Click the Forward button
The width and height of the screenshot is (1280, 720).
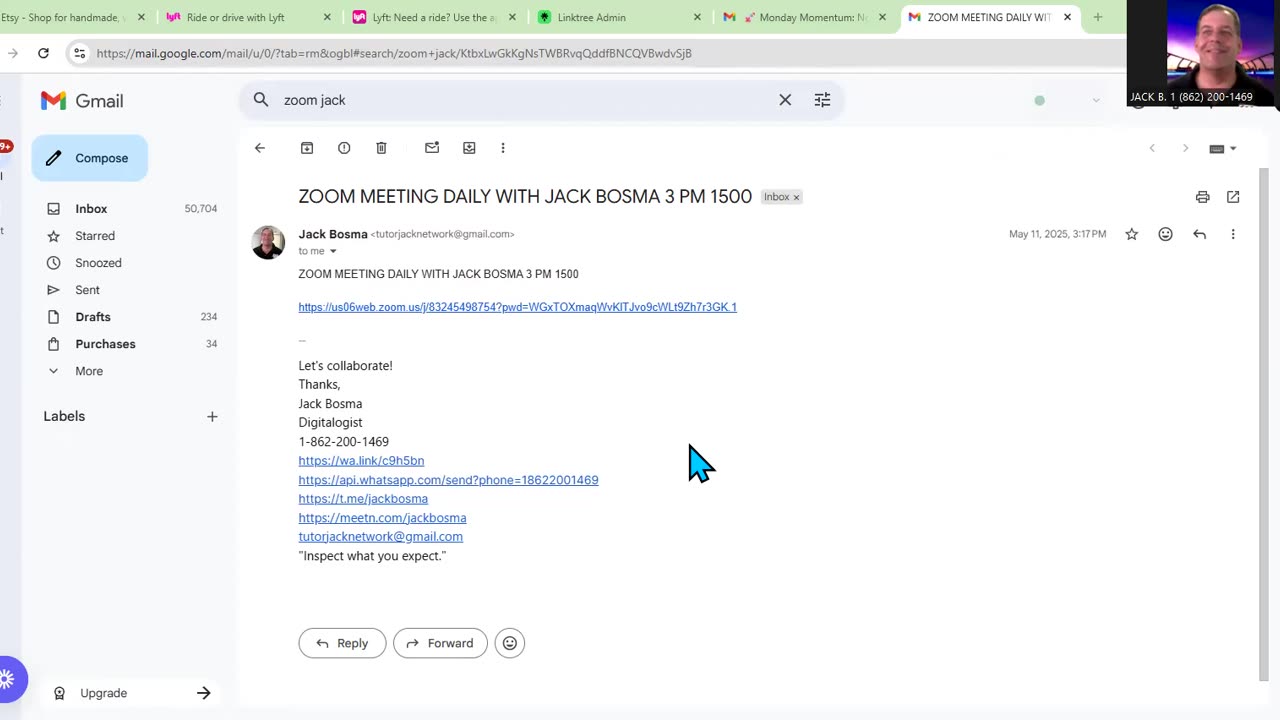click(440, 643)
